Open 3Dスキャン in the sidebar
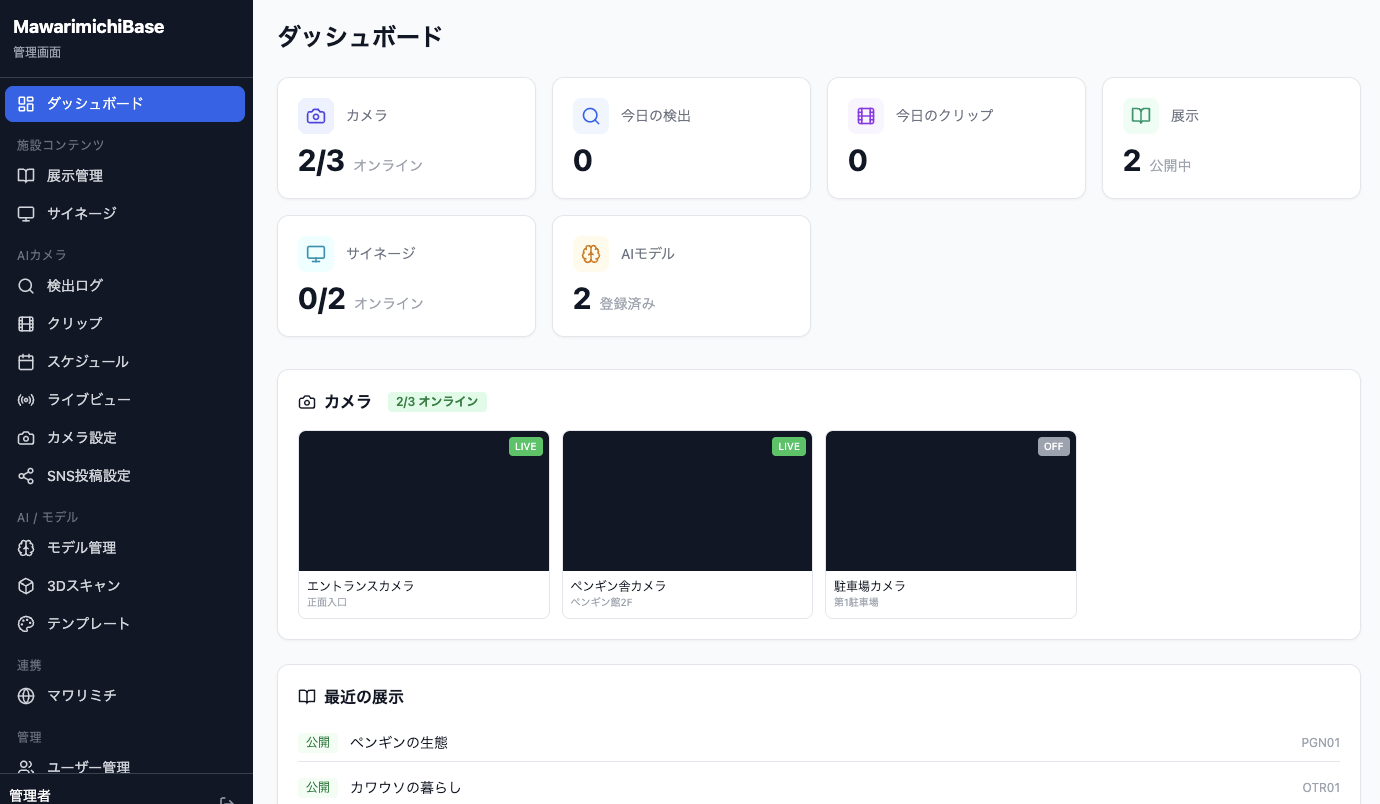This screenshot has width=1380, height=804. pos(125,586)
